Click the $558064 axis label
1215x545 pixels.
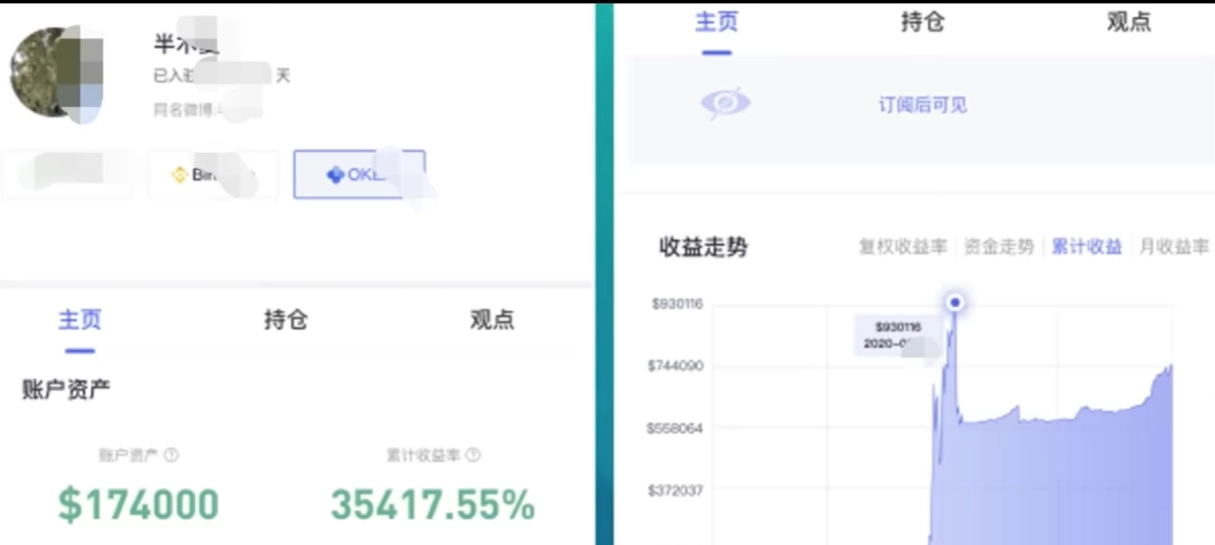point(675,428)
